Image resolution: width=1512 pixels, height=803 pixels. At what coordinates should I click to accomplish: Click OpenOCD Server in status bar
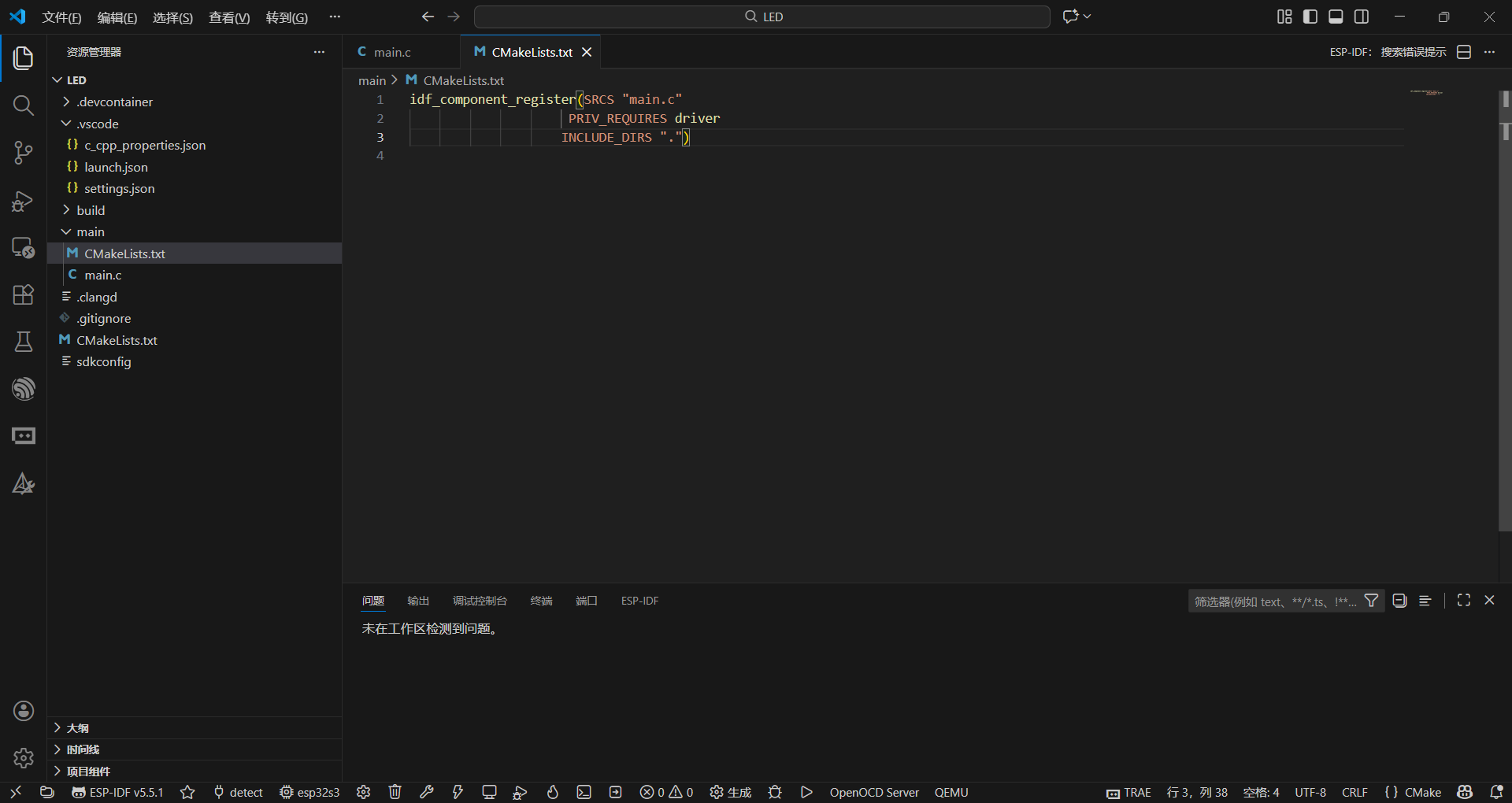pos(874,792)
